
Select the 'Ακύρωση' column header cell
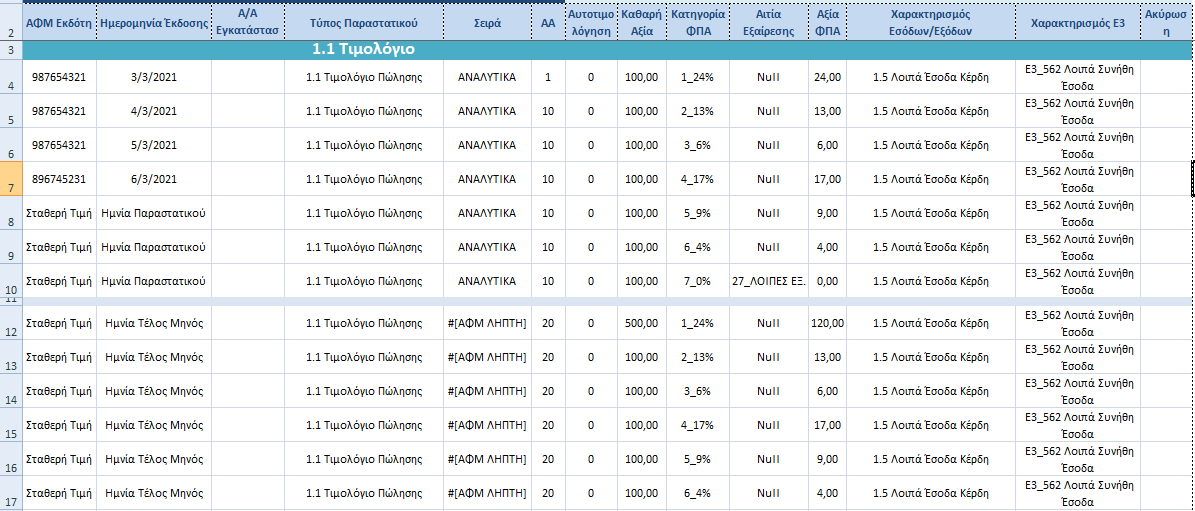pyautogui.click(x=1166, y=22)
